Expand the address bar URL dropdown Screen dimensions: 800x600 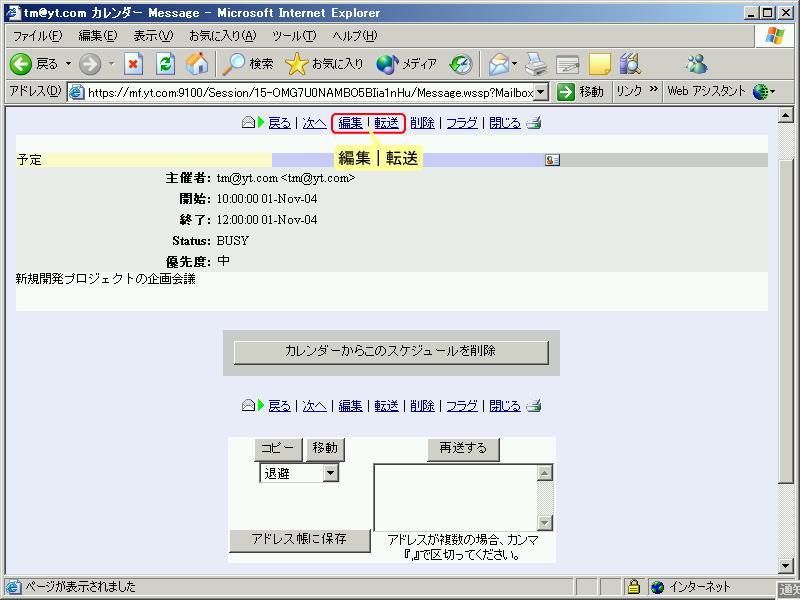click(x=541, y=92)
